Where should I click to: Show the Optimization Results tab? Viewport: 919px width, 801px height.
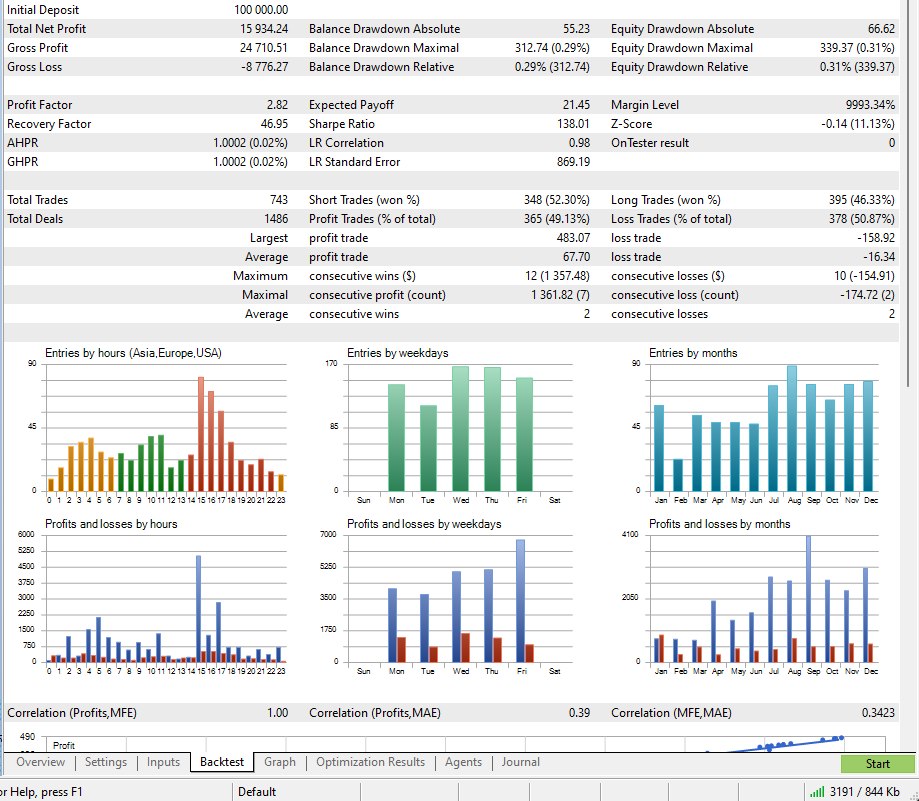tap(370, 762)
